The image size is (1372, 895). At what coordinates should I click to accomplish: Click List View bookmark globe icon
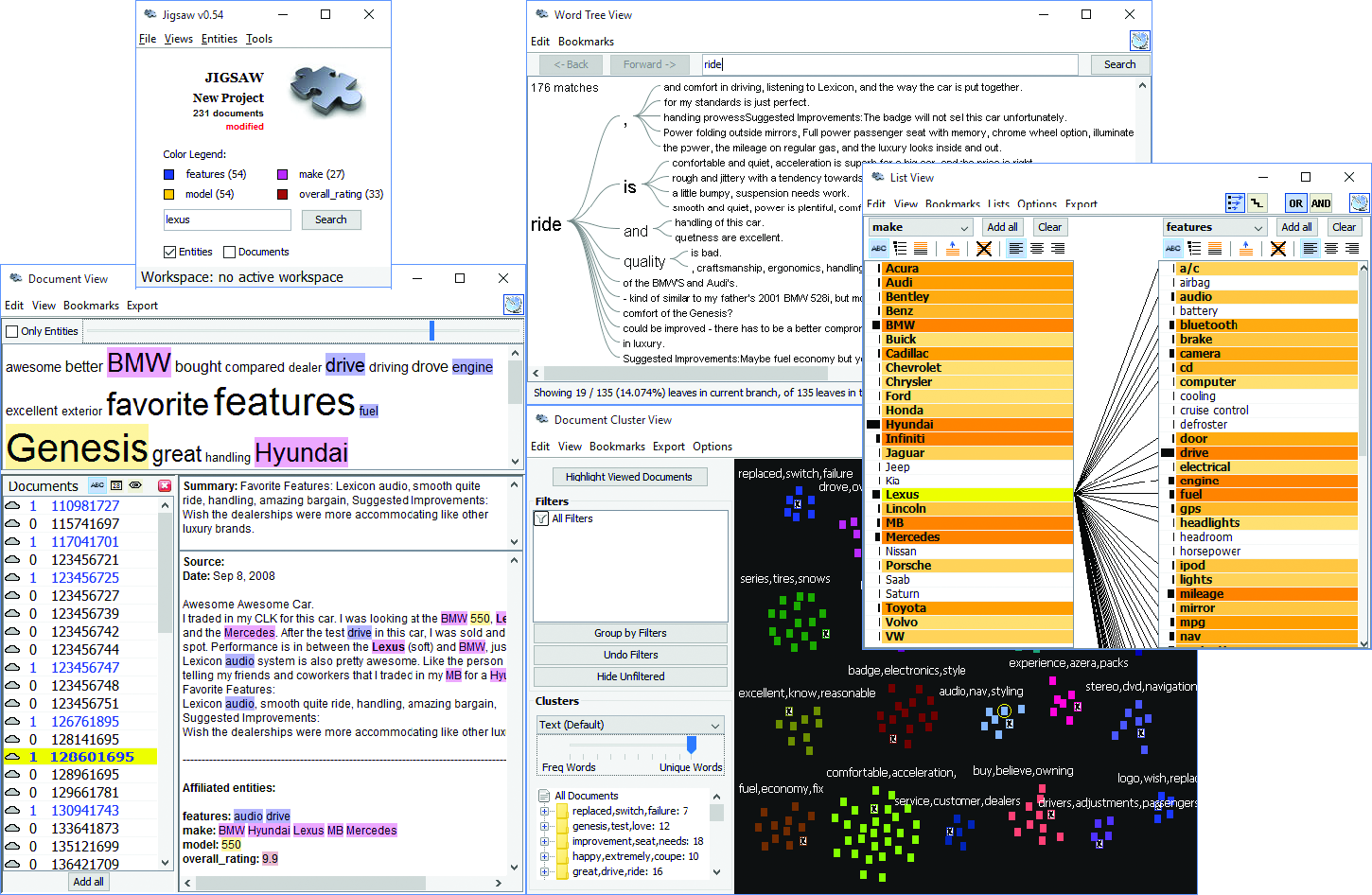click(1360, 202)
